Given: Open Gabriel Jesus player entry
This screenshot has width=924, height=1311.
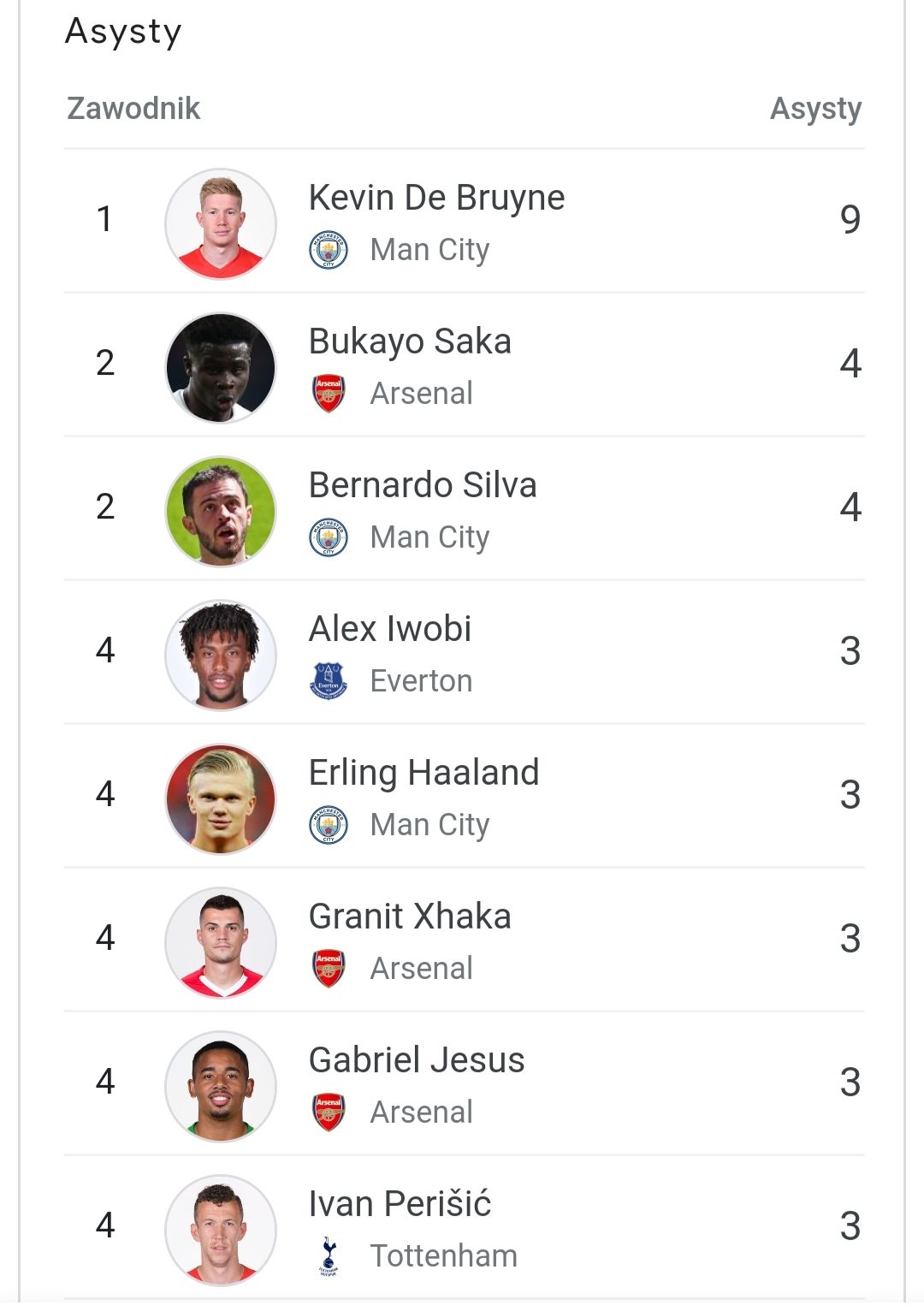Looking at the screenshot, I should pos(464,1083).
